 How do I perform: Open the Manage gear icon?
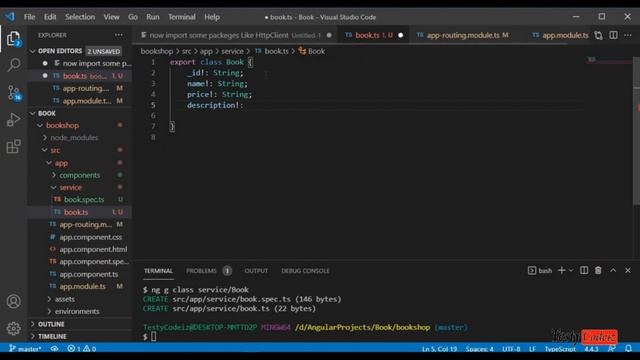13,328
